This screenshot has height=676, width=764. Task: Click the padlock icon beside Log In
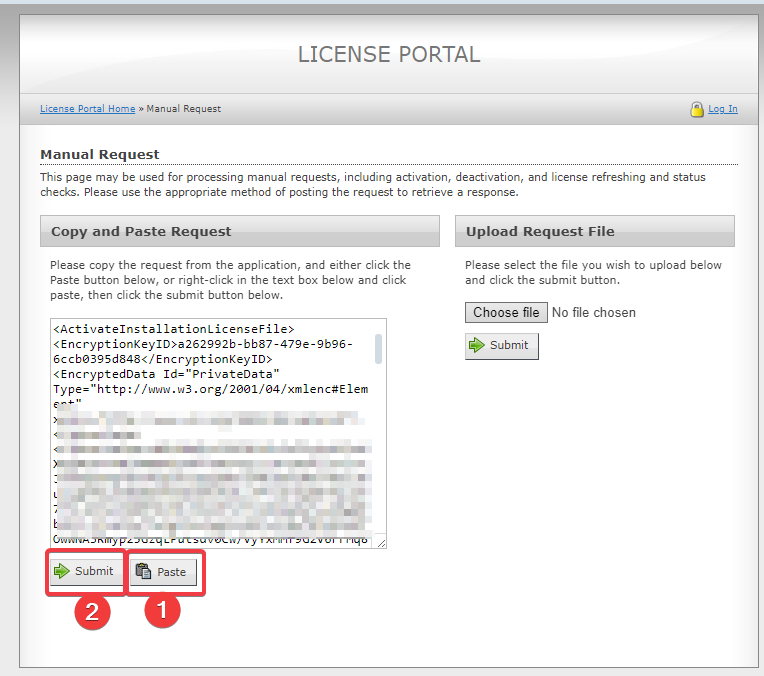click(x=696, y=109)
